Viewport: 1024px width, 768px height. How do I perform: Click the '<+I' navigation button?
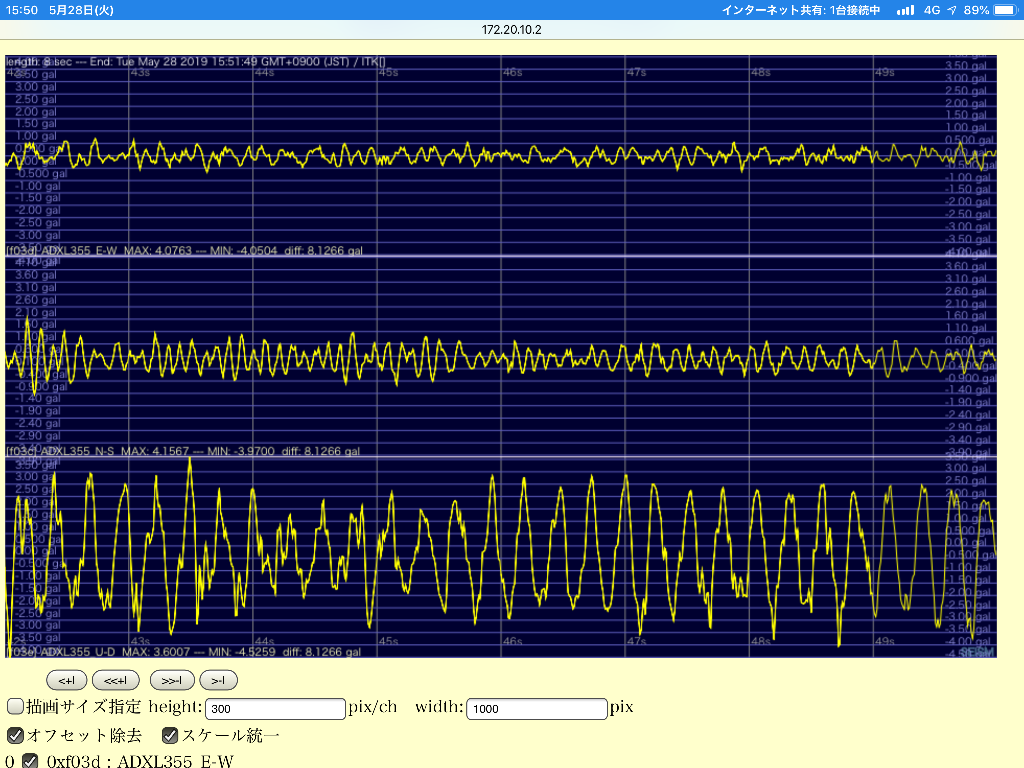pyautogui.click(x=67, y=680)
